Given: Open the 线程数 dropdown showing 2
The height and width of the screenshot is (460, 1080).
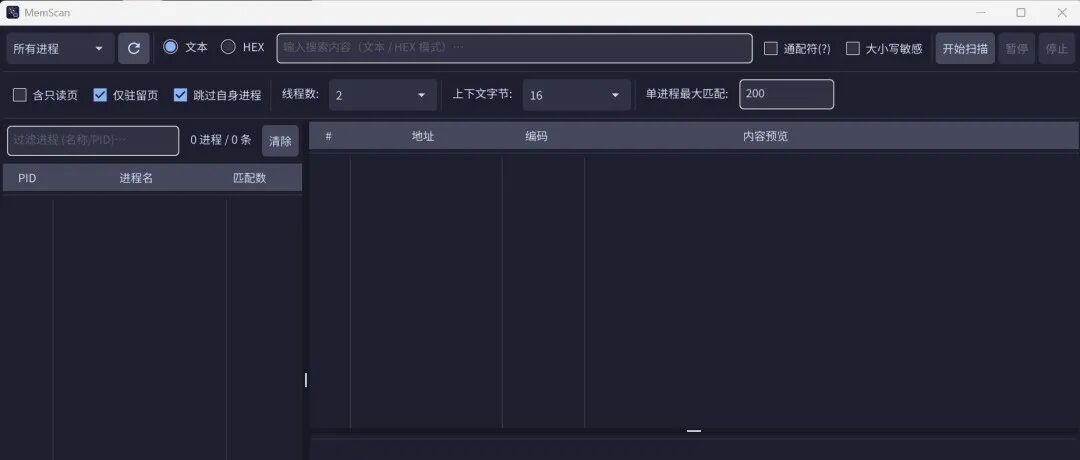Looking at the screenshot, I should point(383,95).
